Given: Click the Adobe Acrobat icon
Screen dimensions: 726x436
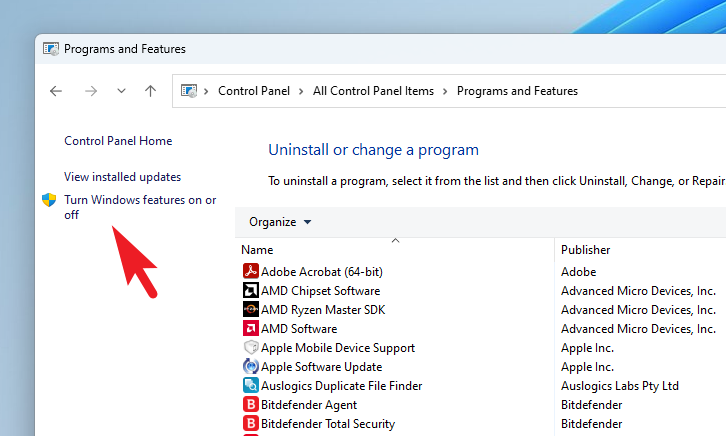Looking at the screenshot, I should (250, 271).
